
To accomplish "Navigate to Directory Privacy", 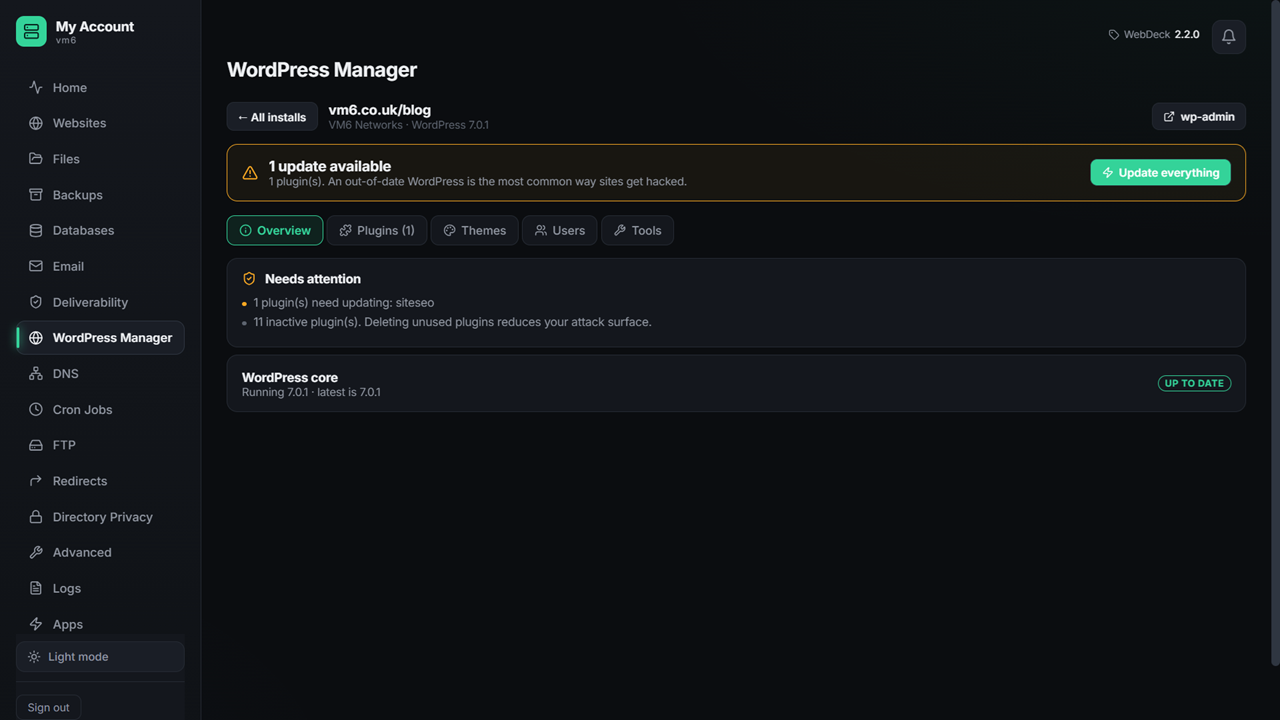I will coord(100,517).
